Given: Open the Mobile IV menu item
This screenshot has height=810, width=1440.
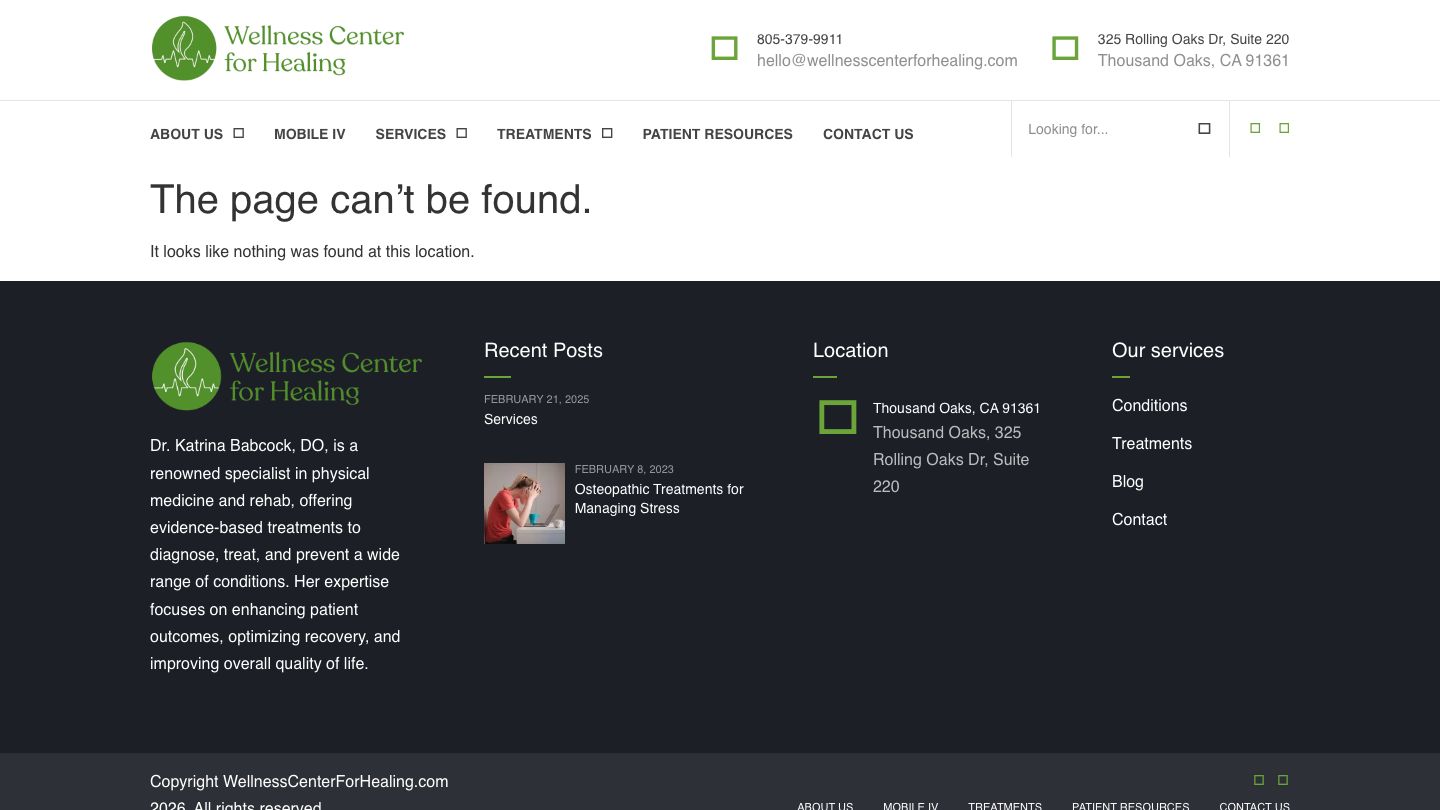Looking at the screenshot, I should pos(309,134).
